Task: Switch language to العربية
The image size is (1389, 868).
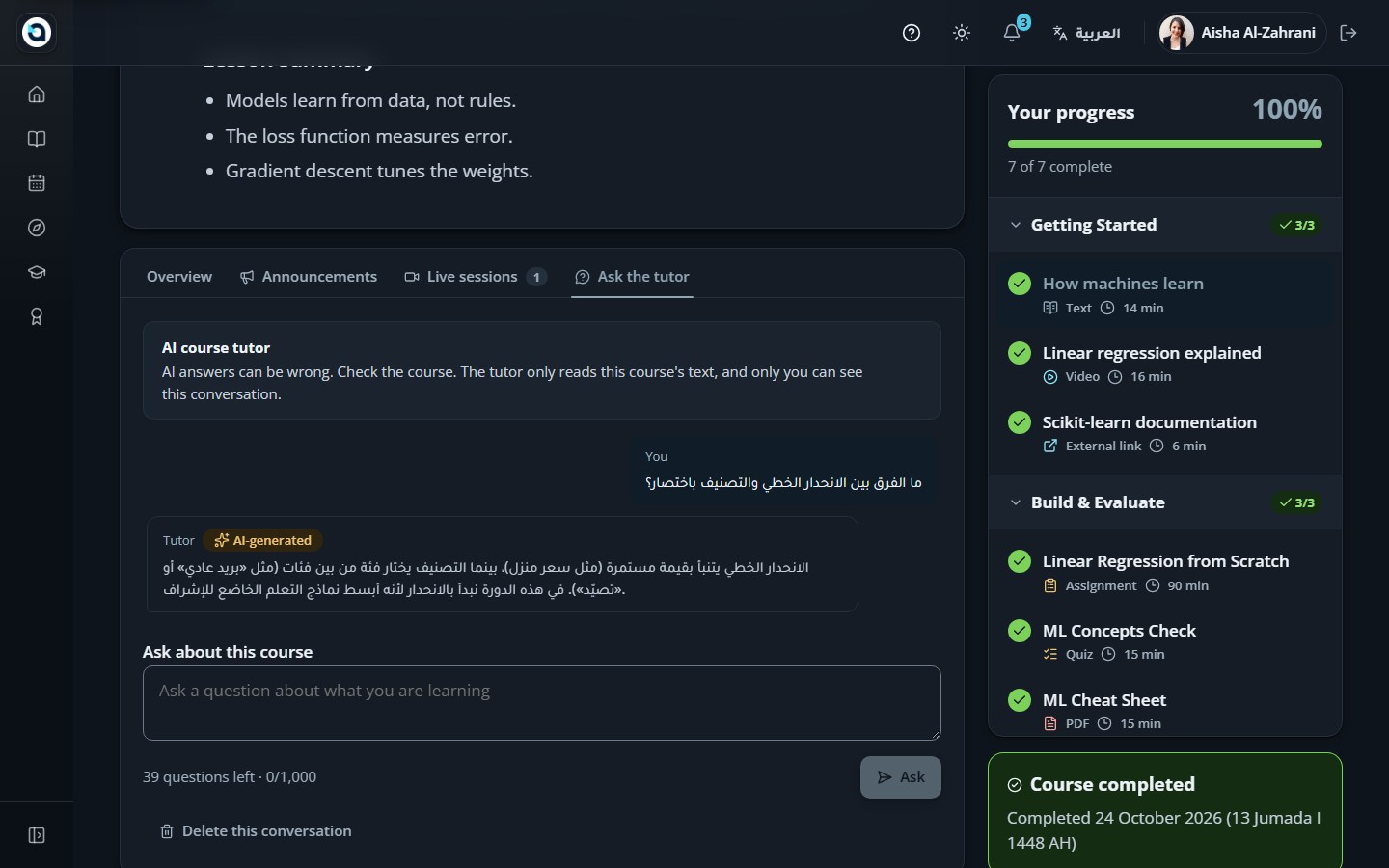Action: (x=1087, y=33)
